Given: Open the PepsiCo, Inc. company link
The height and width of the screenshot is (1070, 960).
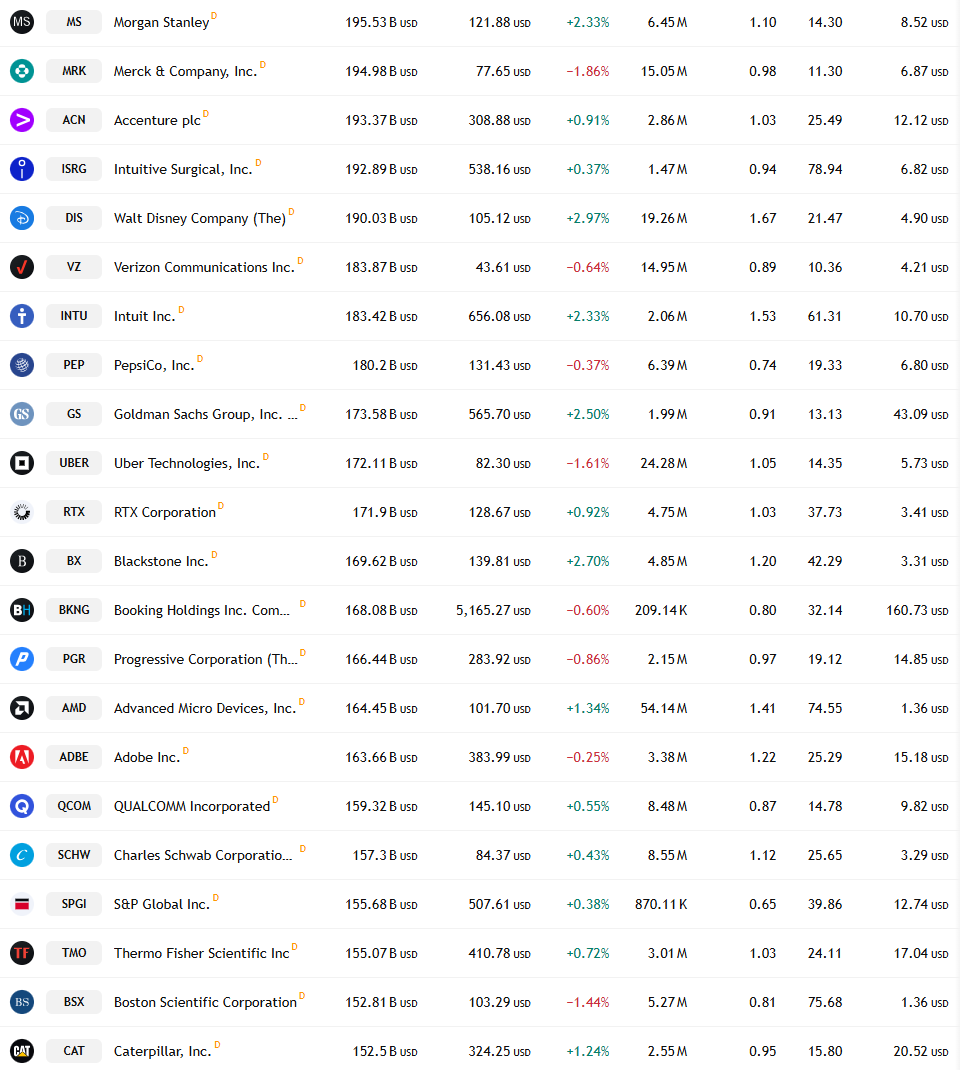Looking at the screenshot, I should pyautogui.click(x=154, y=366).
